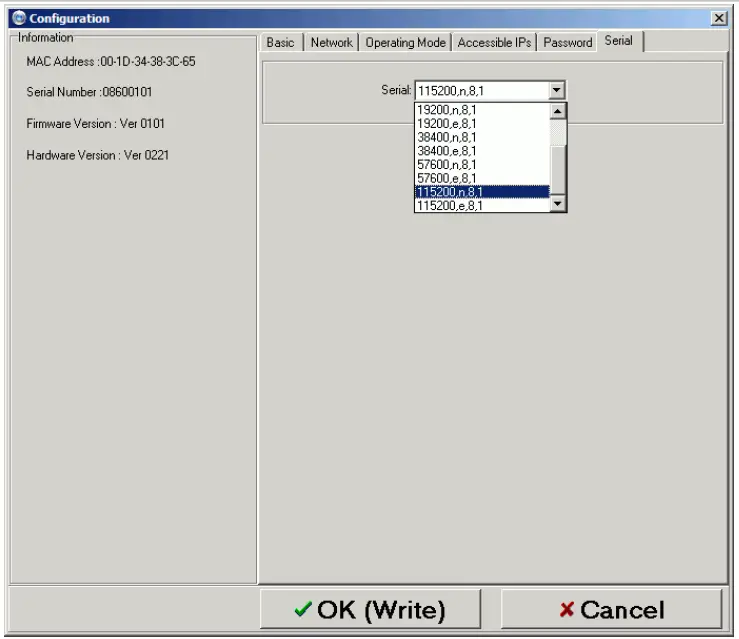Confirm with OK (Write) button
Screen dimensions: 739x639
(x=370, y=609)
